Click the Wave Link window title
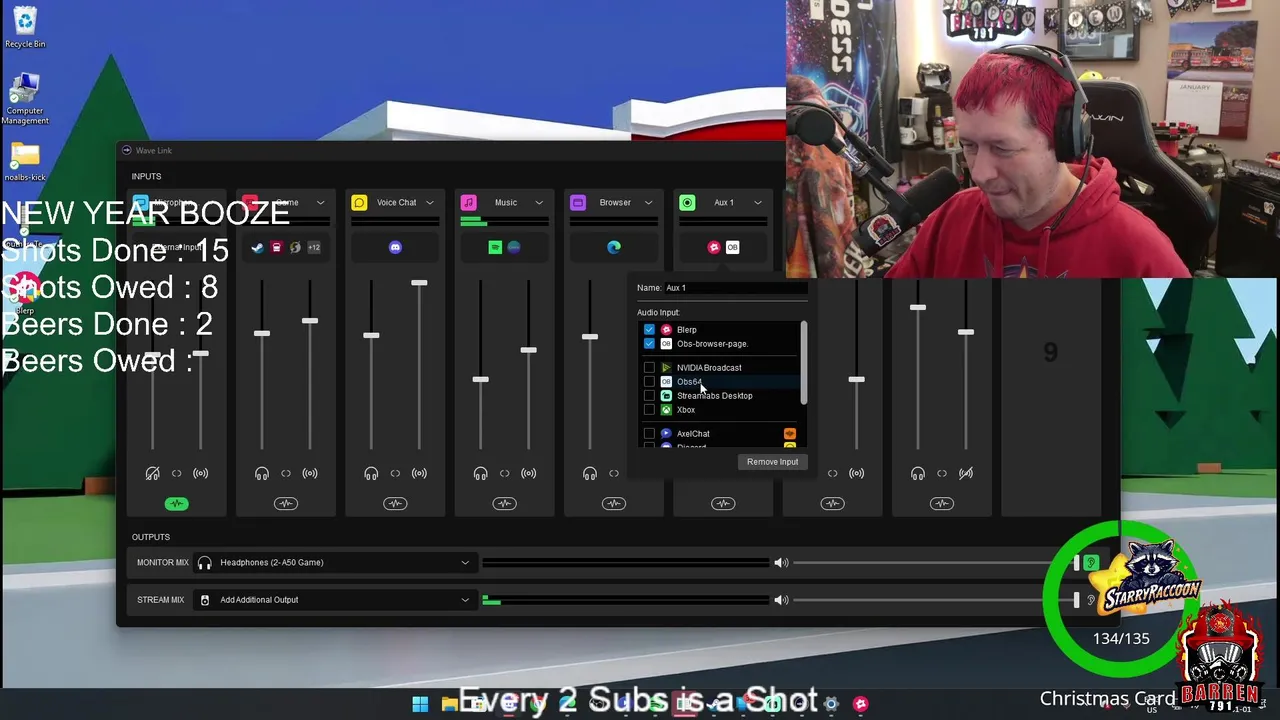Image resolution: width=1280 pixels, height=720 pixels. pos(154,151)
